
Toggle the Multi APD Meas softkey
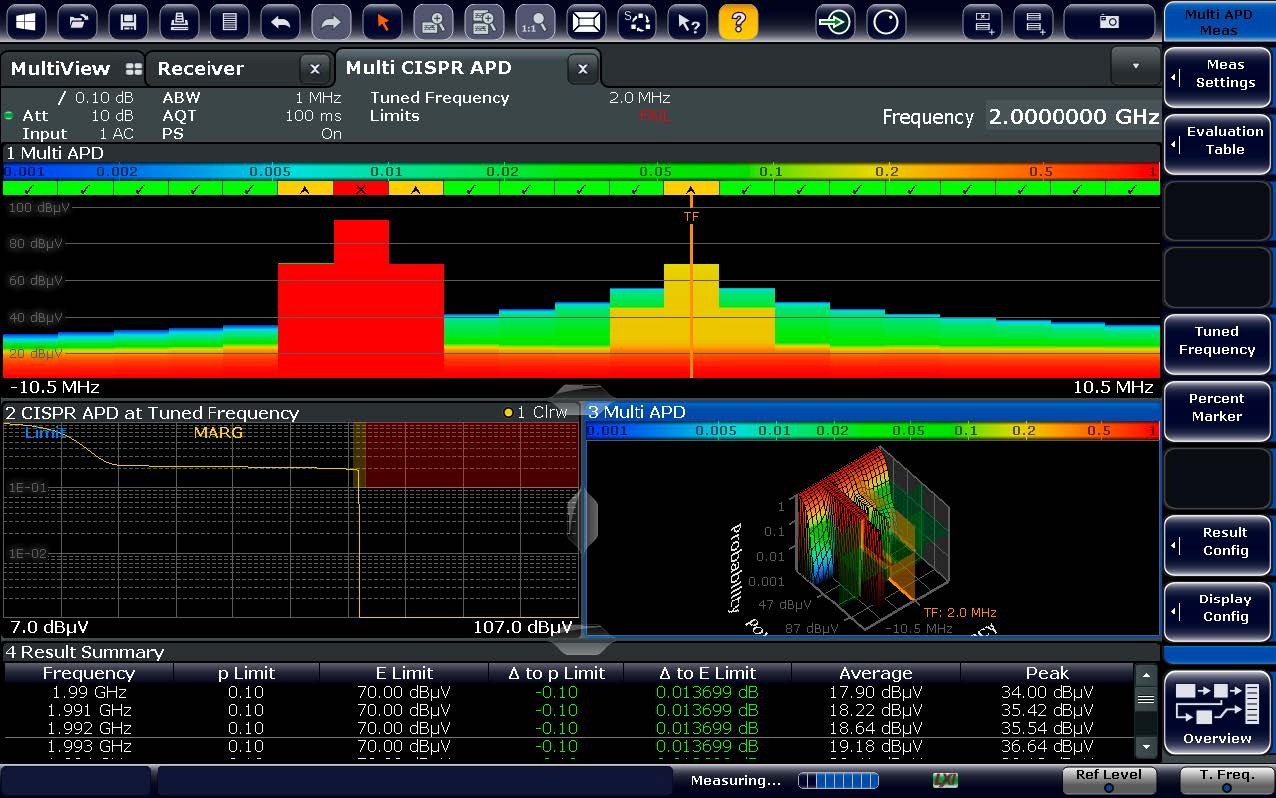(x=1218, y=22)
